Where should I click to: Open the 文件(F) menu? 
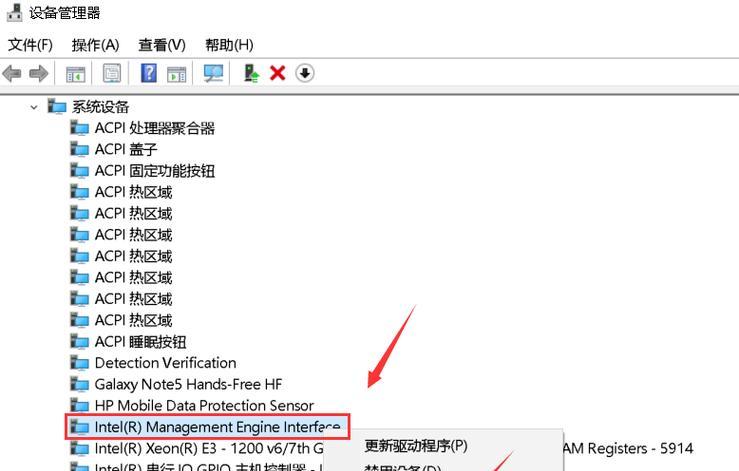point(30,45)
